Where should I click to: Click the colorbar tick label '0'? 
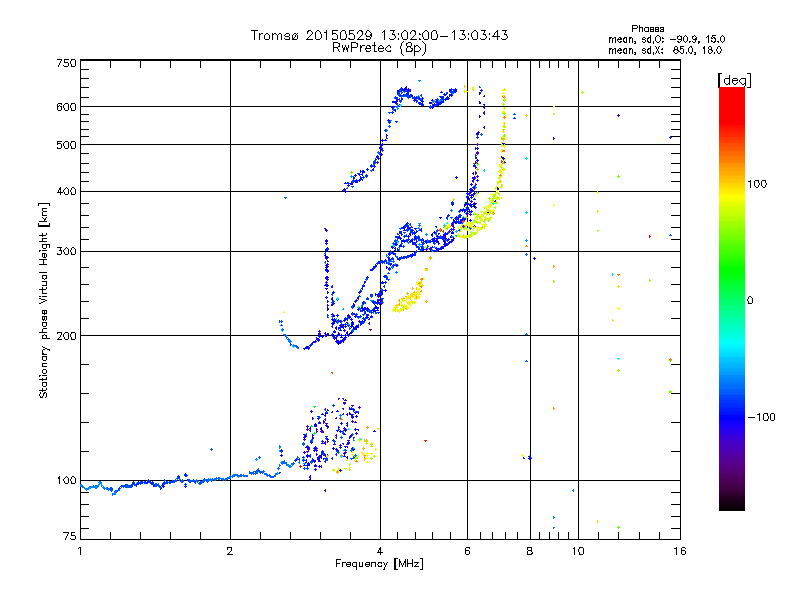[750, 301]
